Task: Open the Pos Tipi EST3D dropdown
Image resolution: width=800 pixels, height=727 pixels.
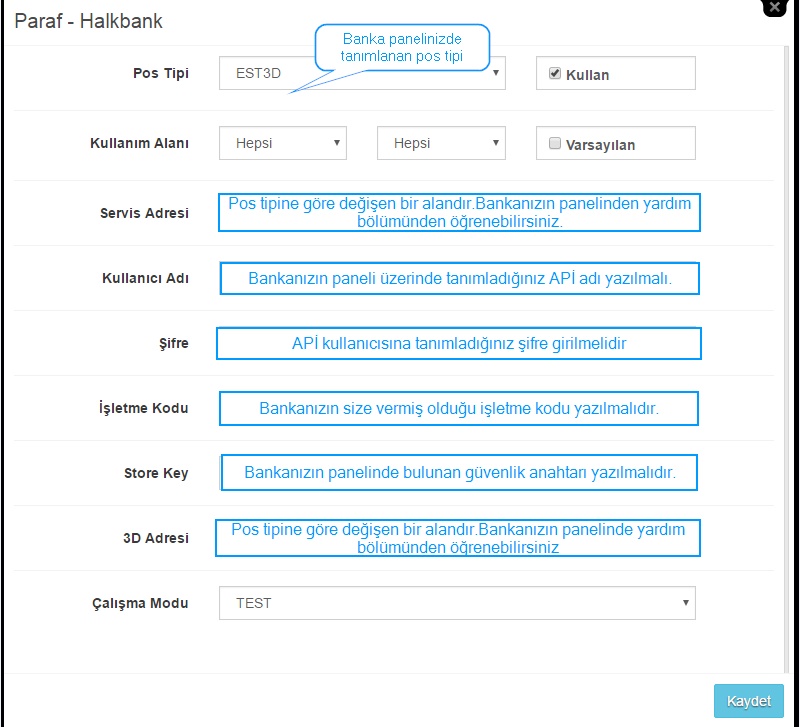Action: tap(362, 73)
